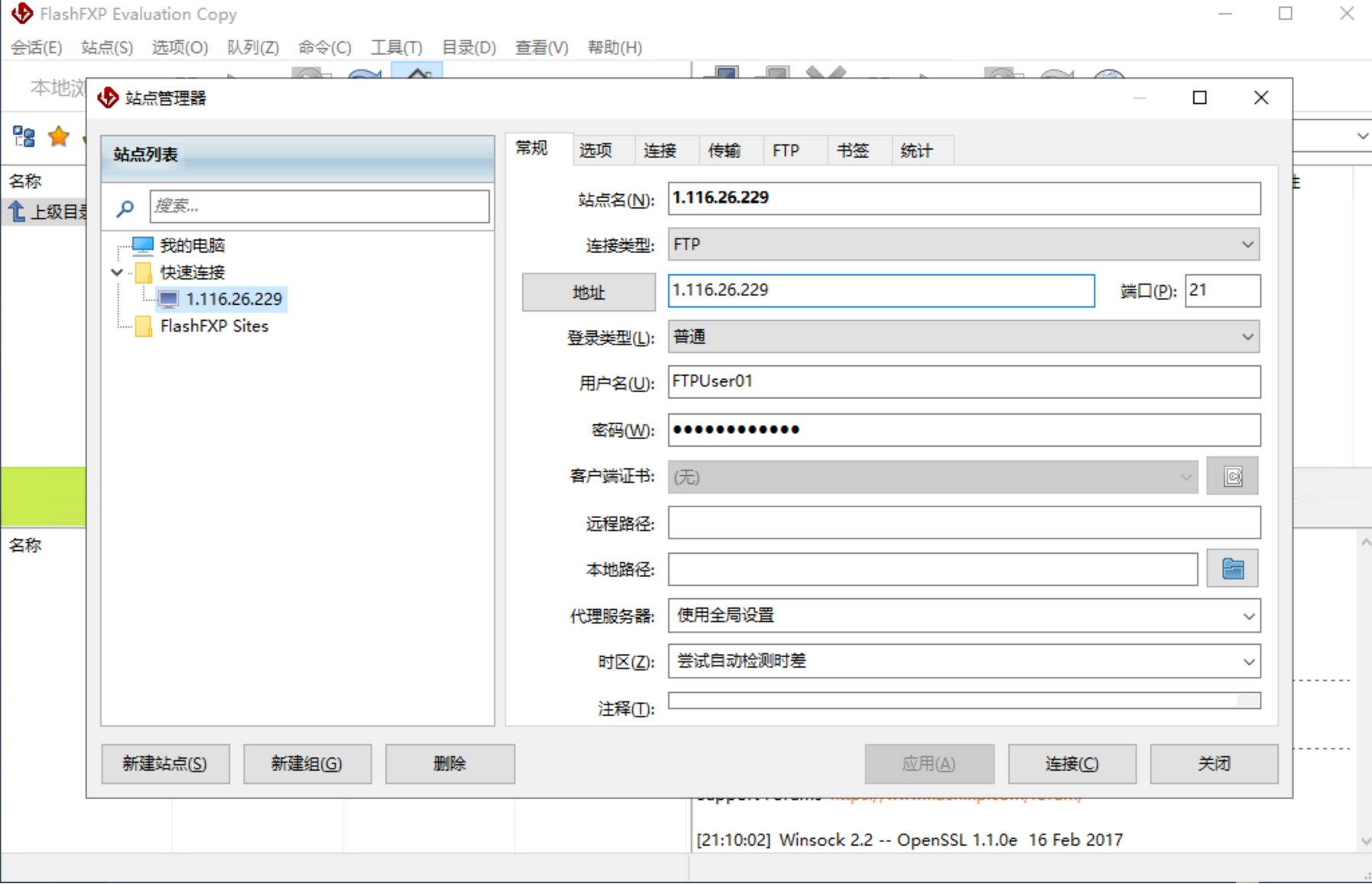Click the 连接(C) button
Viewport: 1372px width, 884px height.
(x=1072, y=763)
